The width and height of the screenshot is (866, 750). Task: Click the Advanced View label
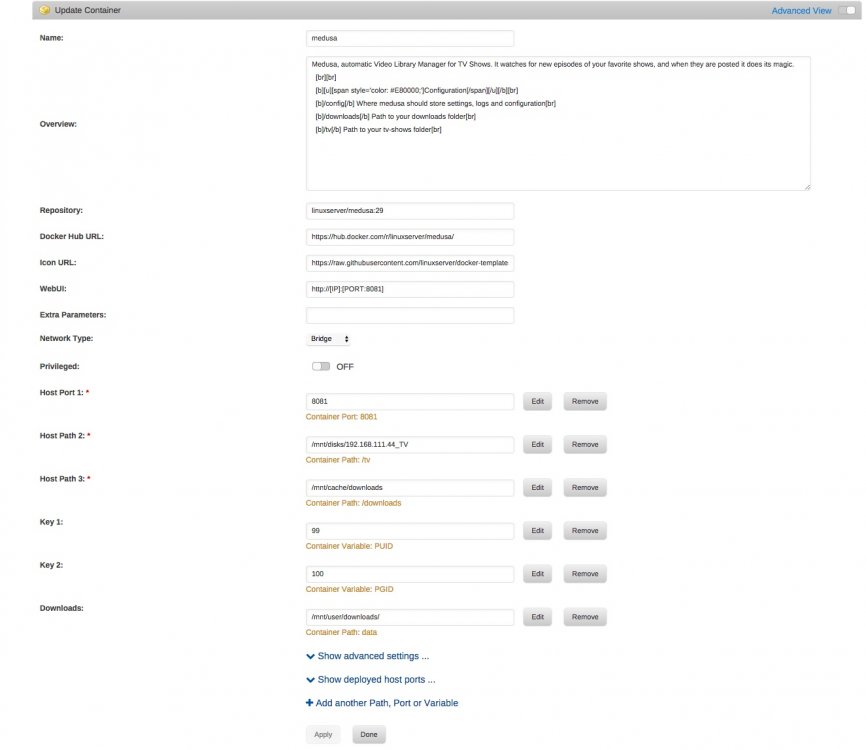point(801,10)
